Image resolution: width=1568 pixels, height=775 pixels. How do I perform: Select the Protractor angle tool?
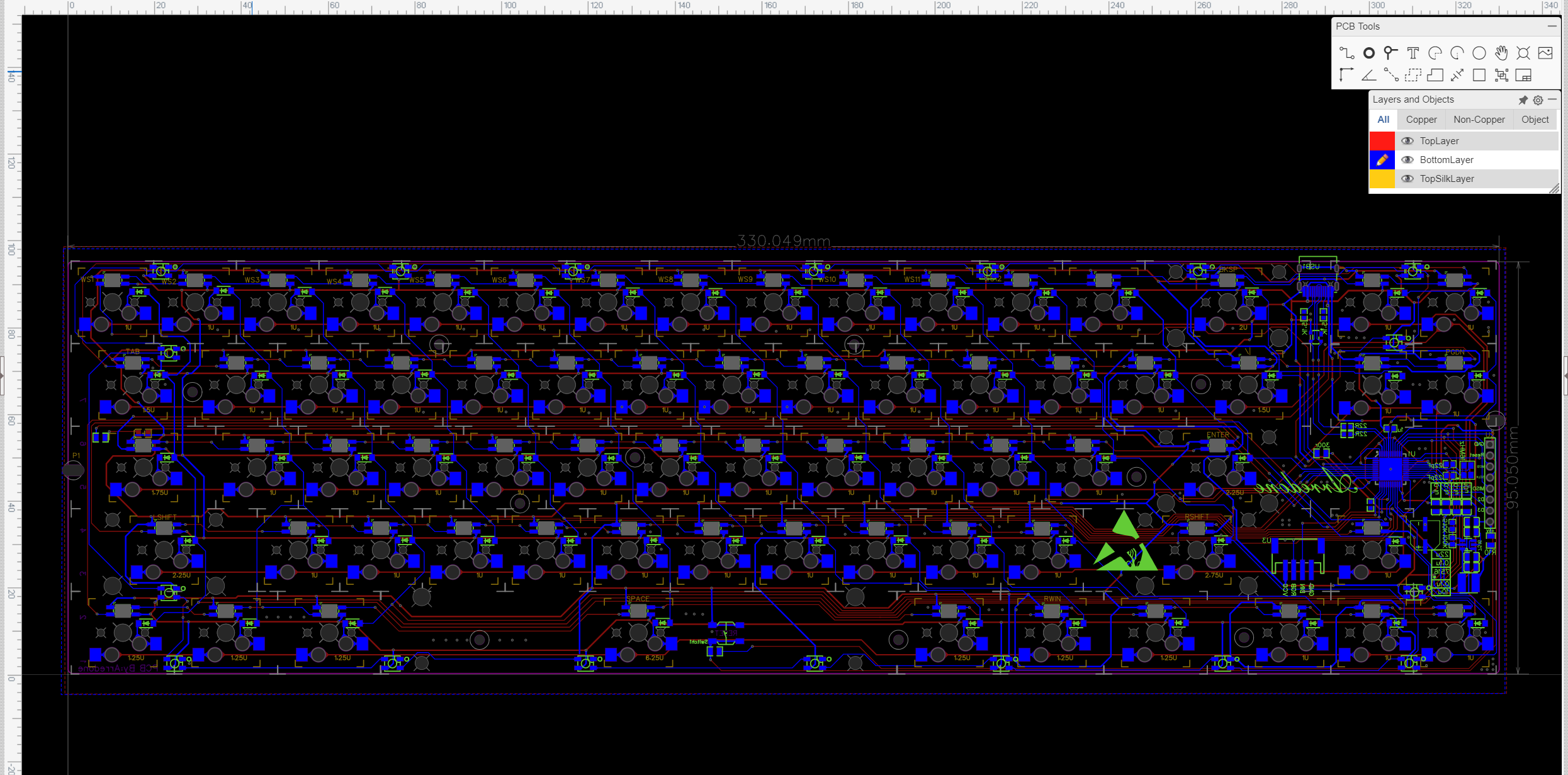(x=1368, y=76)
